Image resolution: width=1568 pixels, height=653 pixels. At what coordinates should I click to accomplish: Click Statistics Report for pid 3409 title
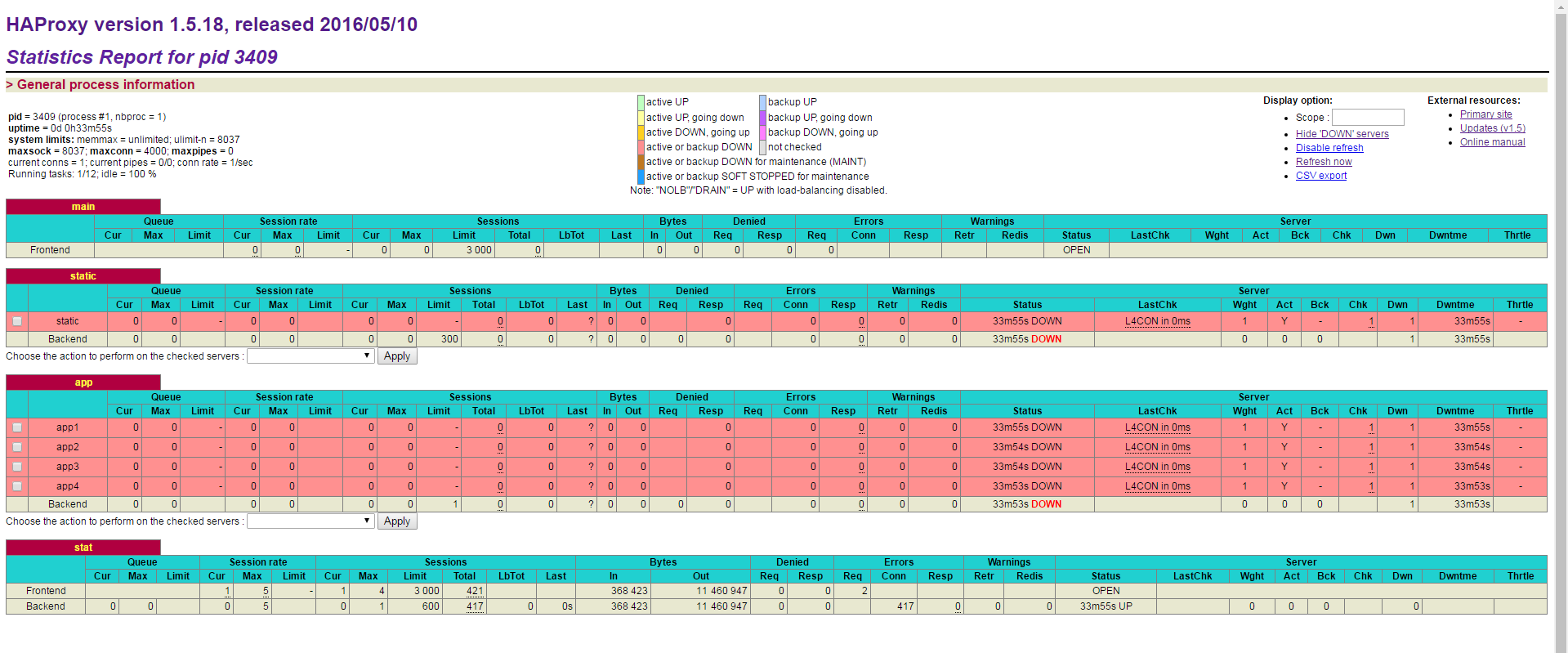tap(142, 57)
